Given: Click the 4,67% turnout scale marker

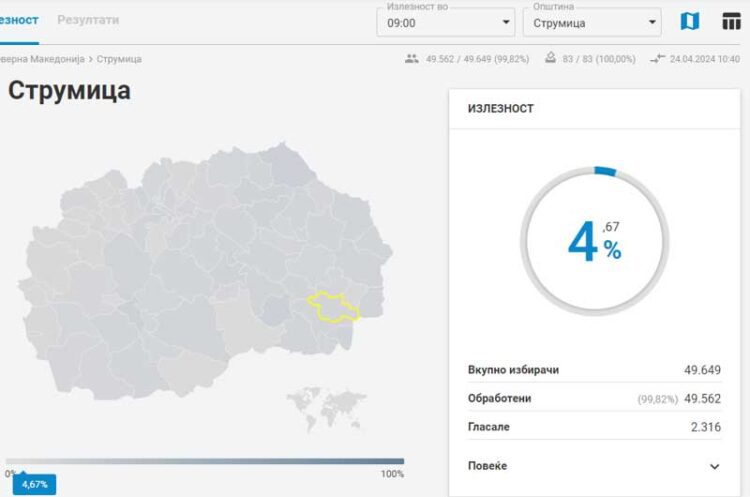Looking at the screenshot, I should 34,484.
